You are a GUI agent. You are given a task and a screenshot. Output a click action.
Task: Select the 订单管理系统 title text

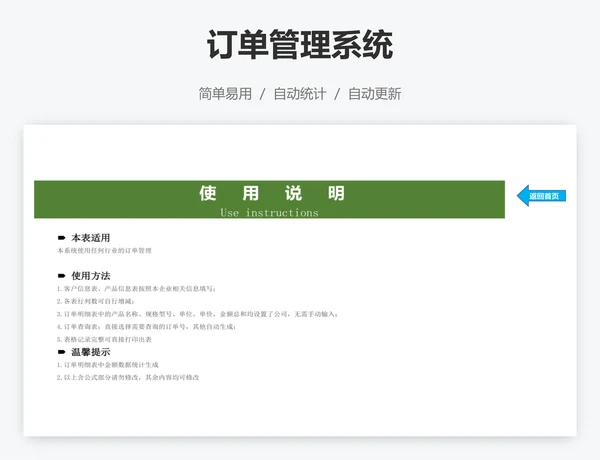click(x=300, y=44)
